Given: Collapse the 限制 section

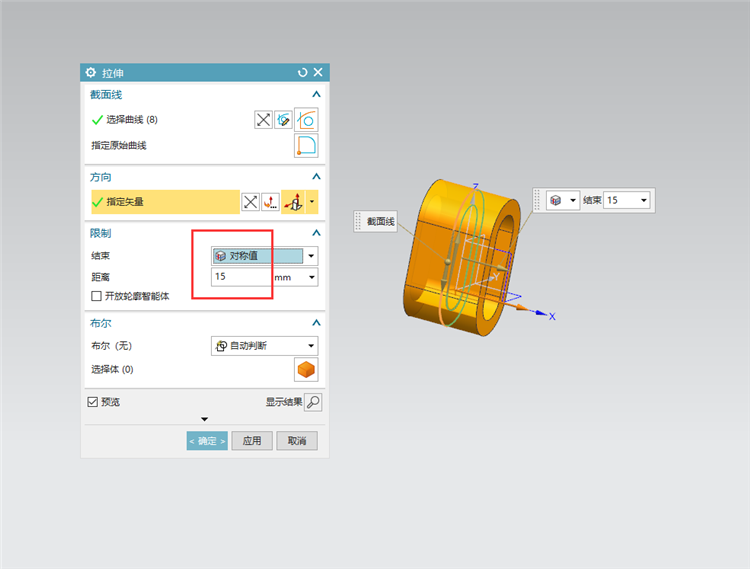Looking at the screenshot, I should [x=316, y=233].
